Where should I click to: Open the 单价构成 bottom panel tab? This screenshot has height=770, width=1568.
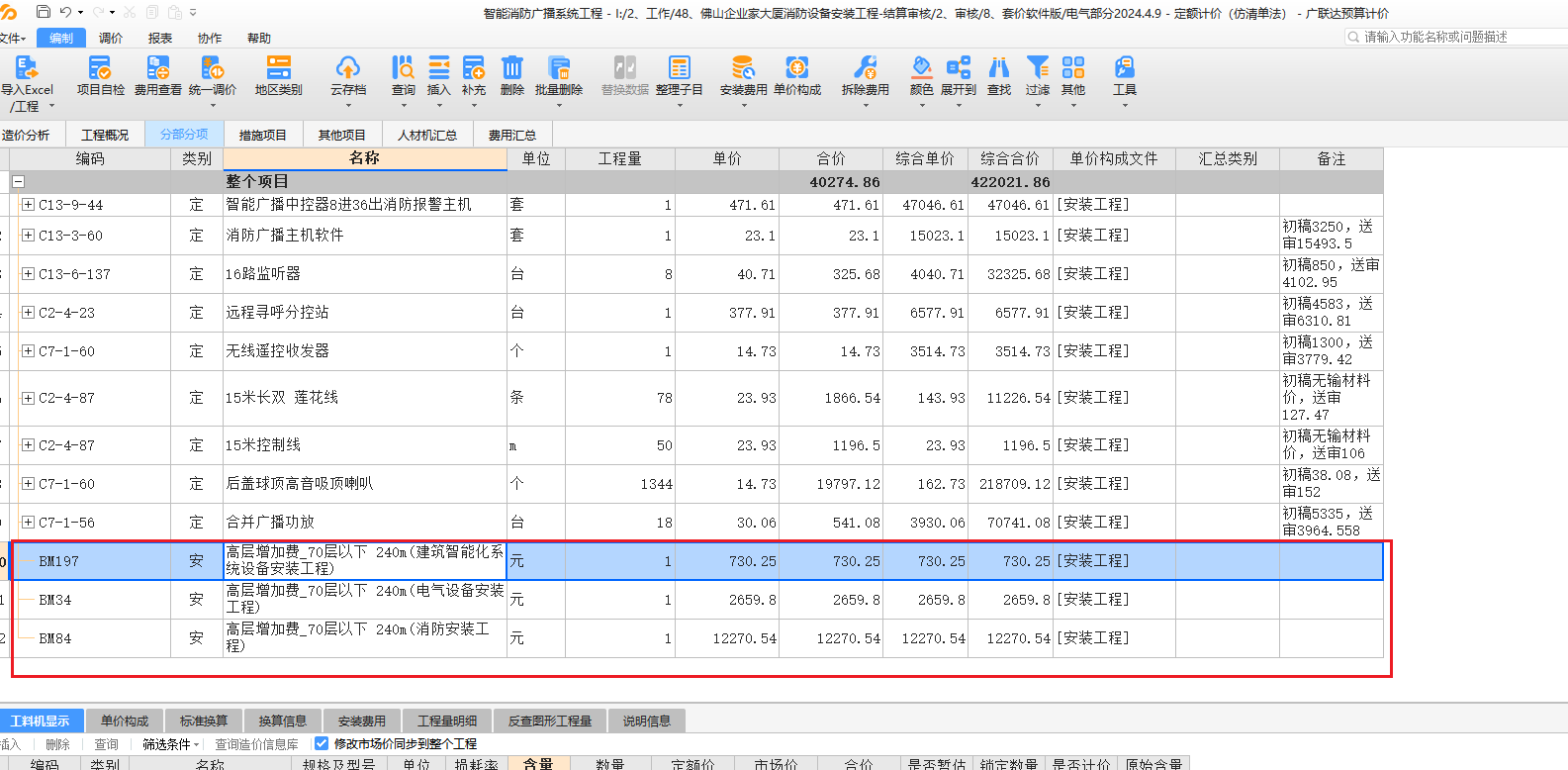point(125,721)
